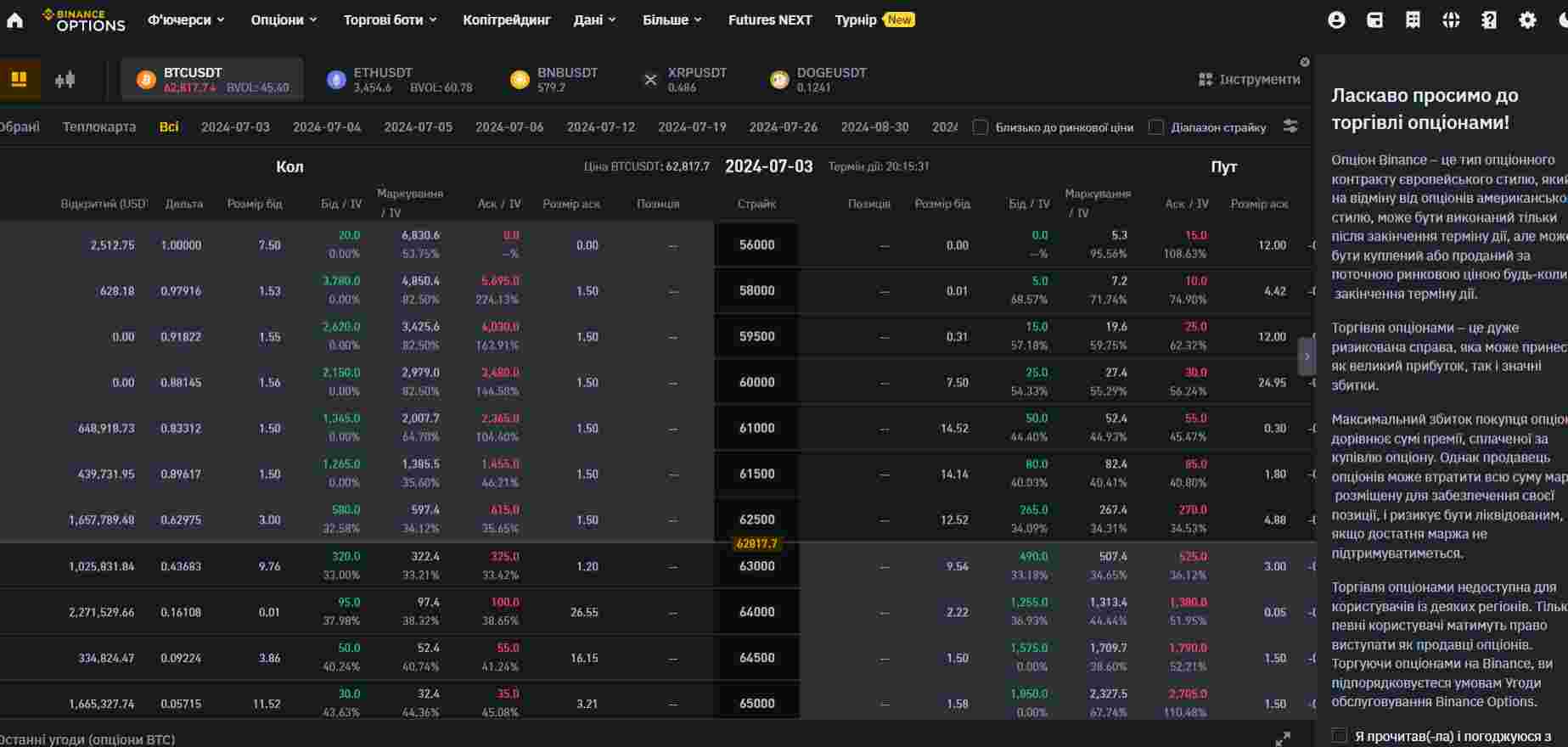Open the column filter settings icon
The width and height of the screenshot is (1568, 747).
pos(1290,126)
